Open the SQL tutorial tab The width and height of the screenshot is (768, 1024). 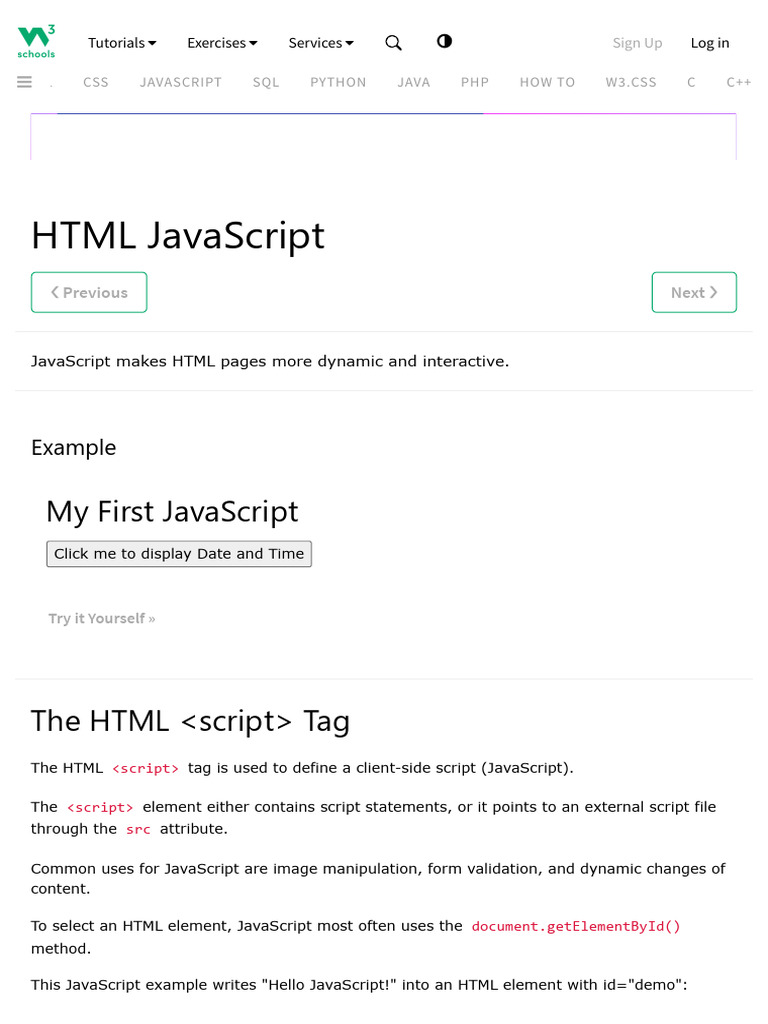click(266, 82)
